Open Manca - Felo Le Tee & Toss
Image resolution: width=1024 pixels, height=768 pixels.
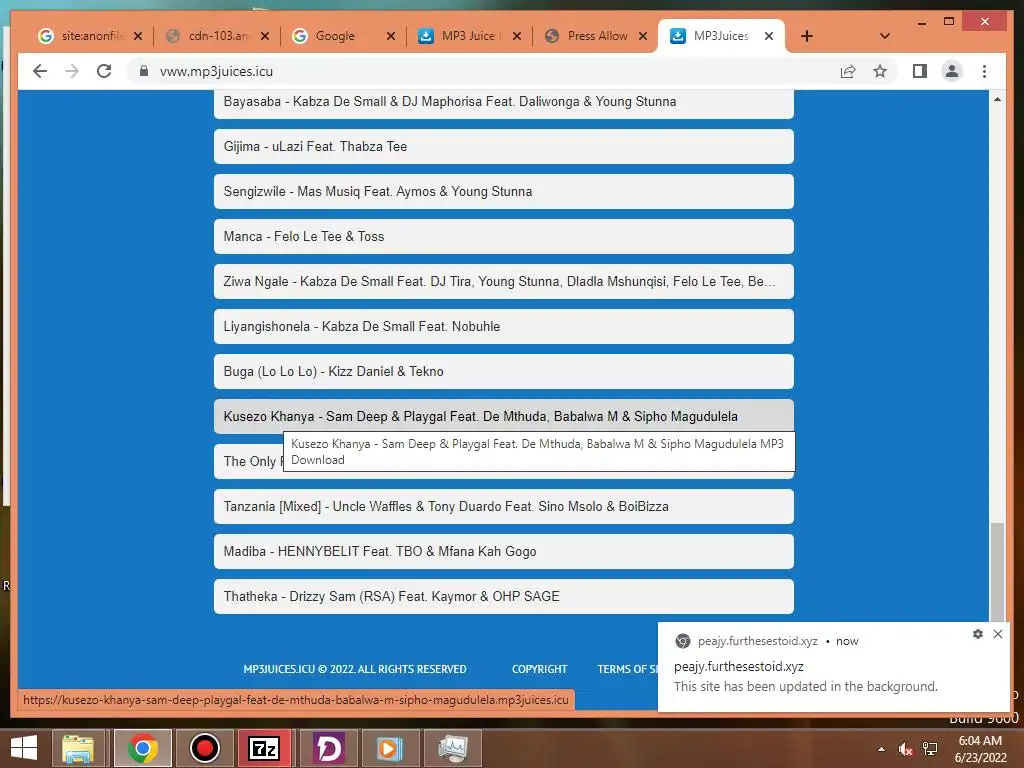coord(504,236)
